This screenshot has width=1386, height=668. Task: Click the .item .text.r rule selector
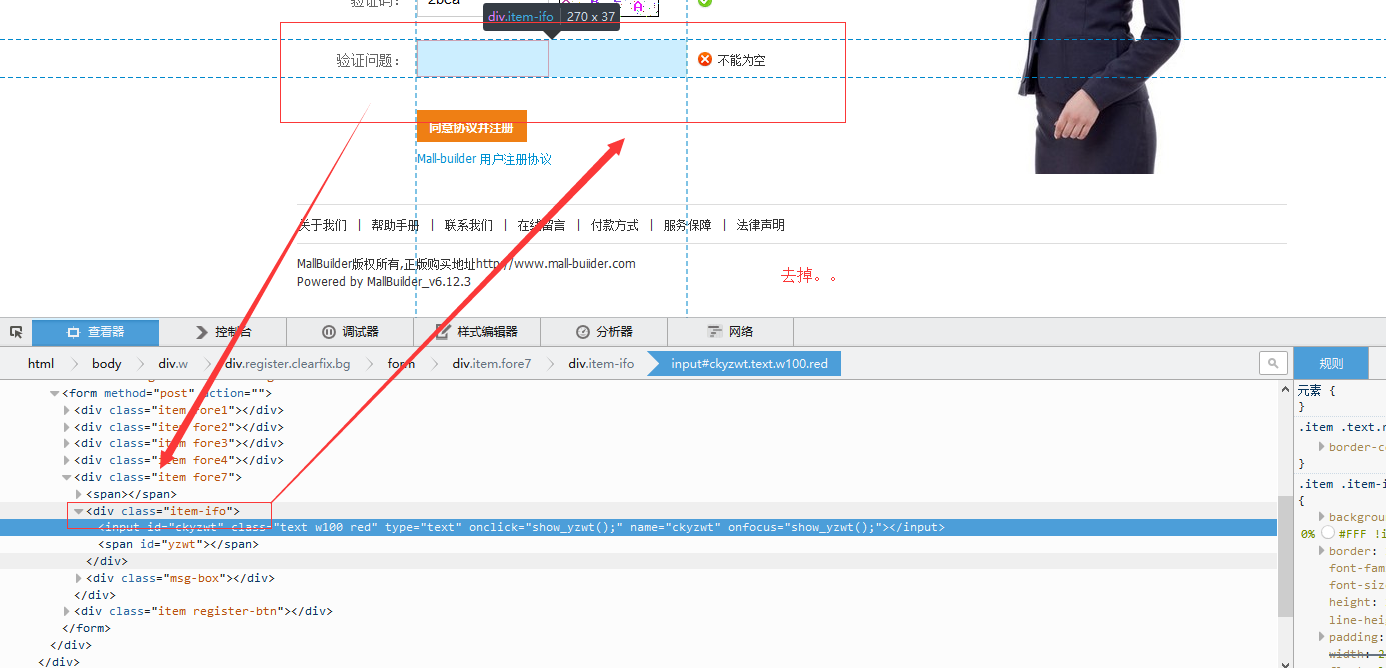(1341, 427)
